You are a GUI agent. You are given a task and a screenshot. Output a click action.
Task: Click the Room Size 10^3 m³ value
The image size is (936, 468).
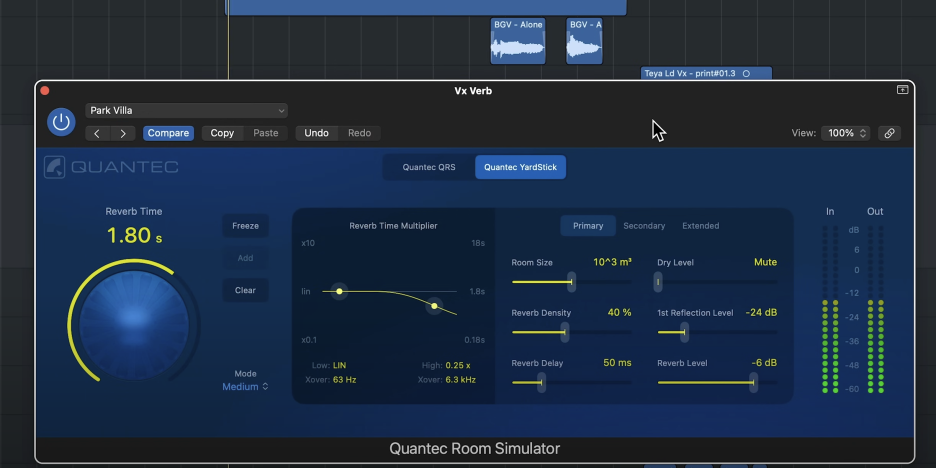tap(612, 262)
